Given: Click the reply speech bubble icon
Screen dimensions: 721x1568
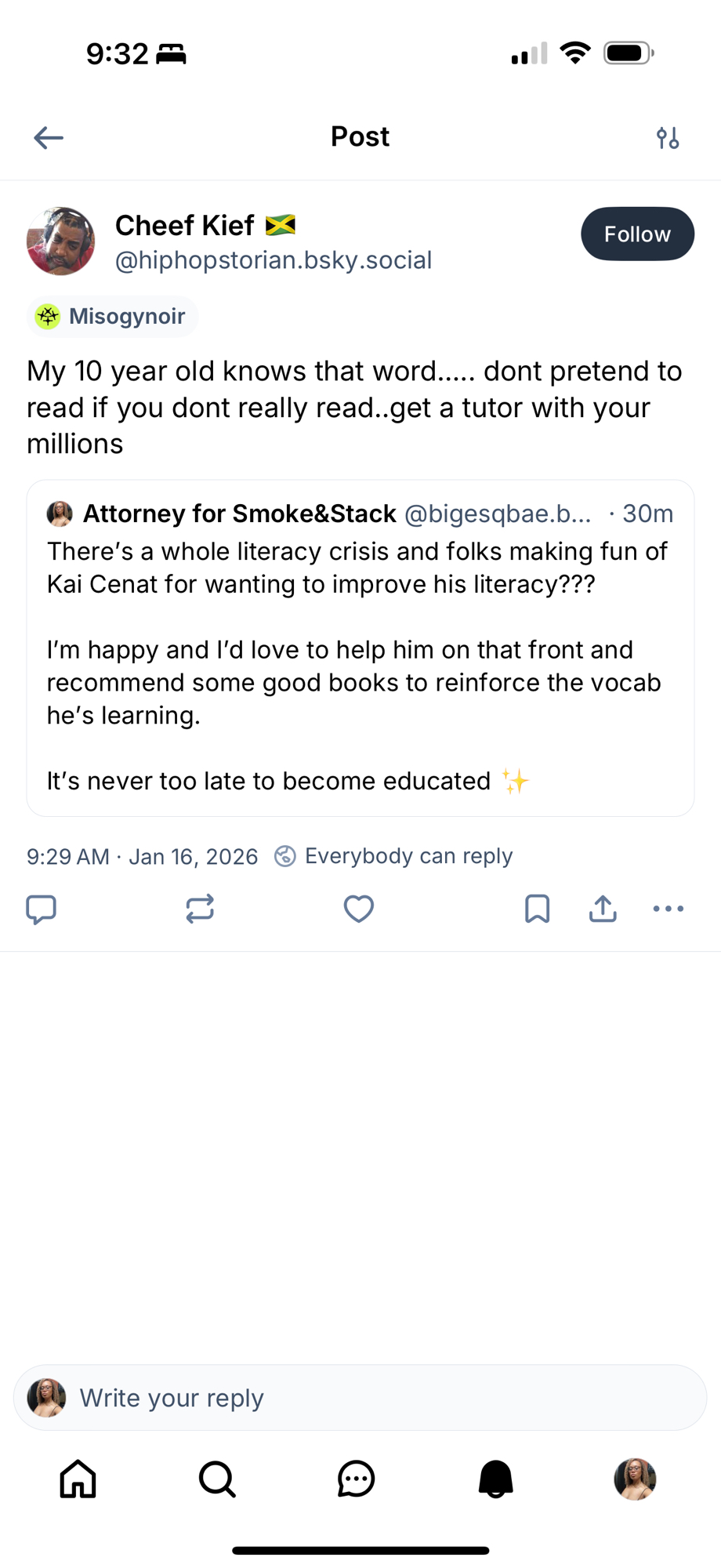Looking at the screenshot, I should point(42,909).
